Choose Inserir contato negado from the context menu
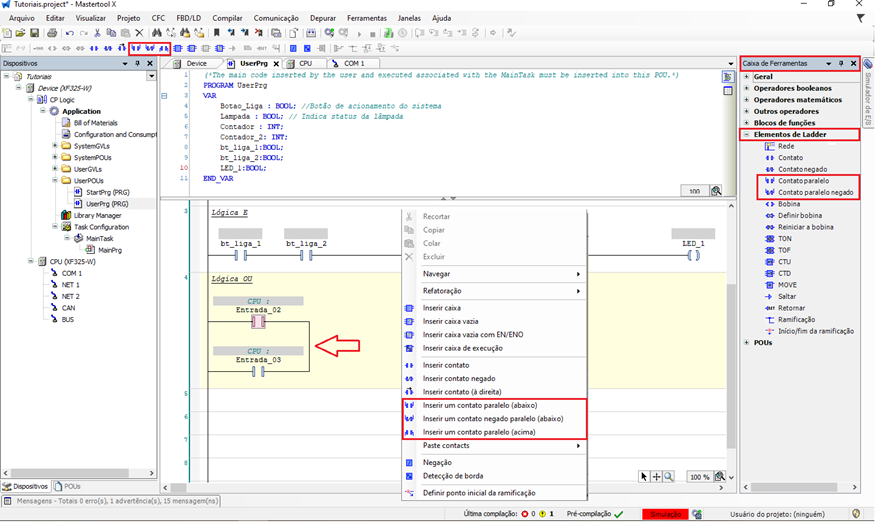The image size is (884, 524). pyautogui.click(x=459, y=378)
